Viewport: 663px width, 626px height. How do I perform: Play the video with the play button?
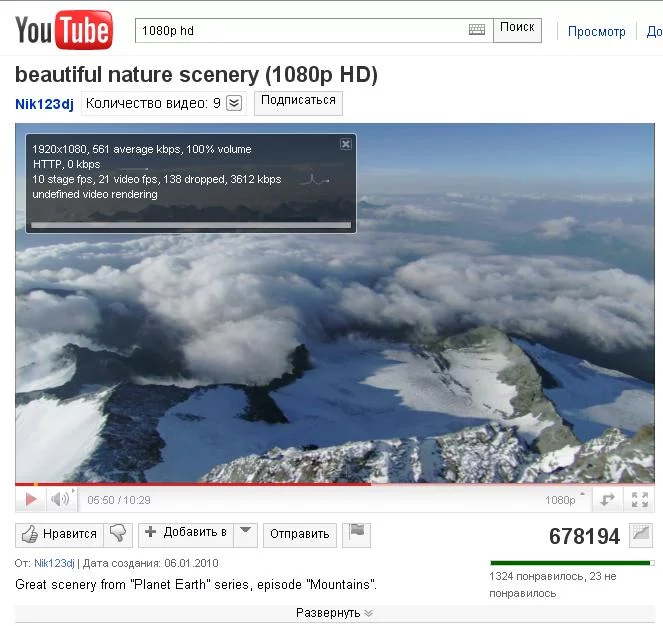pyautogui.click(x=31, y=500)
